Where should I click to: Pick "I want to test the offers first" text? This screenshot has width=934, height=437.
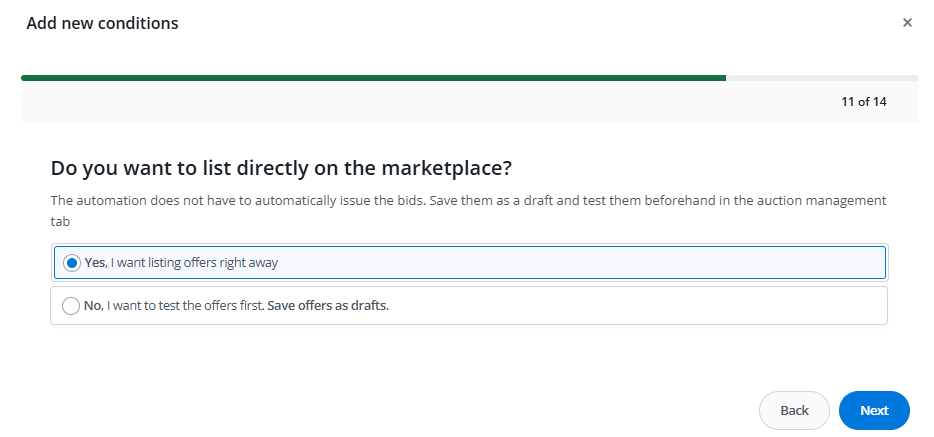point(185,306)
